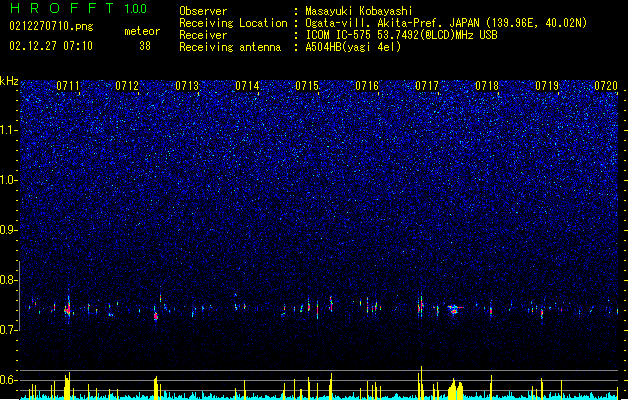Click the 0714 time marker
The width and height of the screenshot is (629, 400).
[x=247, y=86]
